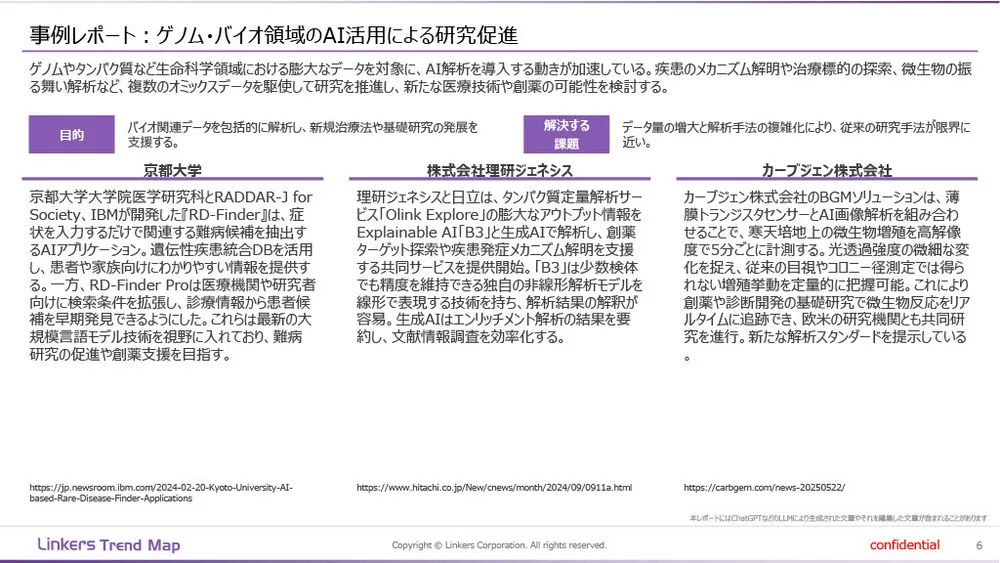The height and width of the screenshot is (563, 1000).
Task: Click the slide title about ゲノム・バイオ領域
Action: [x=273, y=36]
